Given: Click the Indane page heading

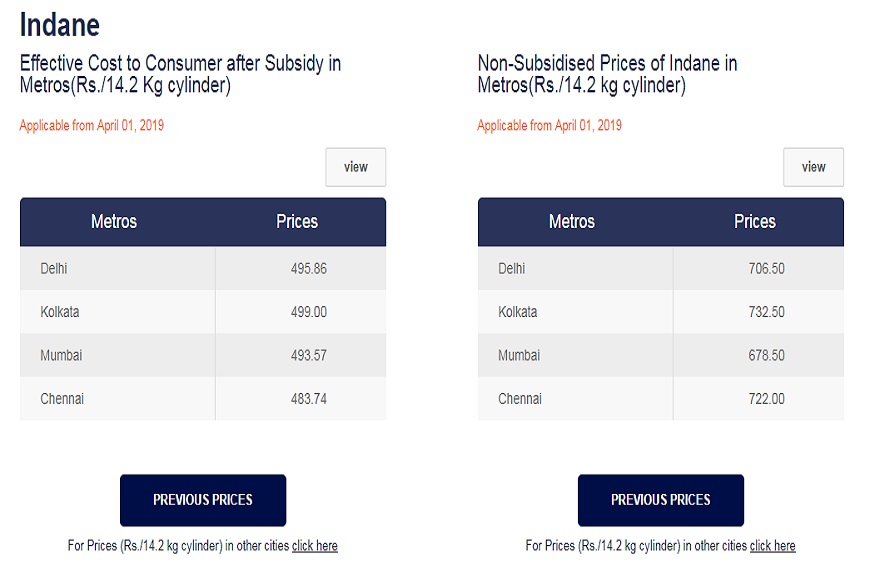Looking at the screenshot, I should coord(60,25).
